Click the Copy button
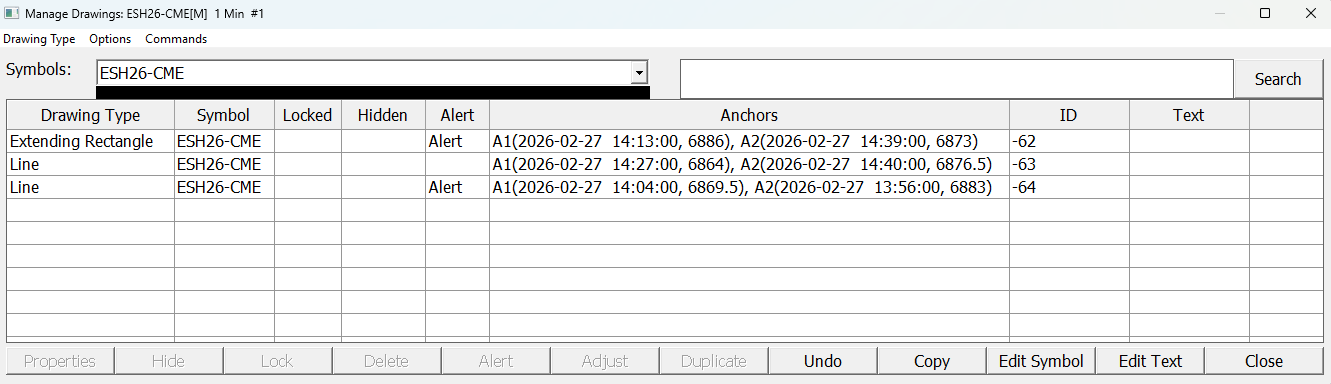Image resolution: width=1331 pixels, height=384 pixels. click(932, 361)
